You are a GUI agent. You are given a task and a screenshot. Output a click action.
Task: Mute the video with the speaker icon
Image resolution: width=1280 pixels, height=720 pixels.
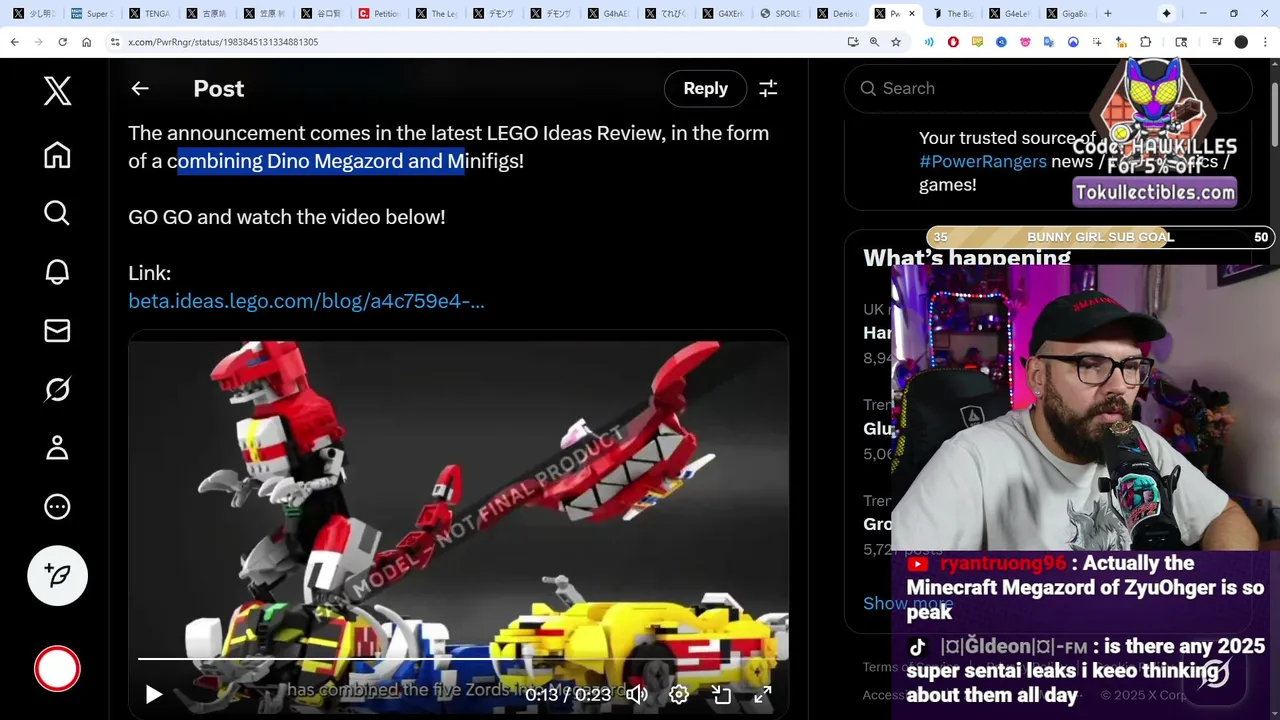637,694
